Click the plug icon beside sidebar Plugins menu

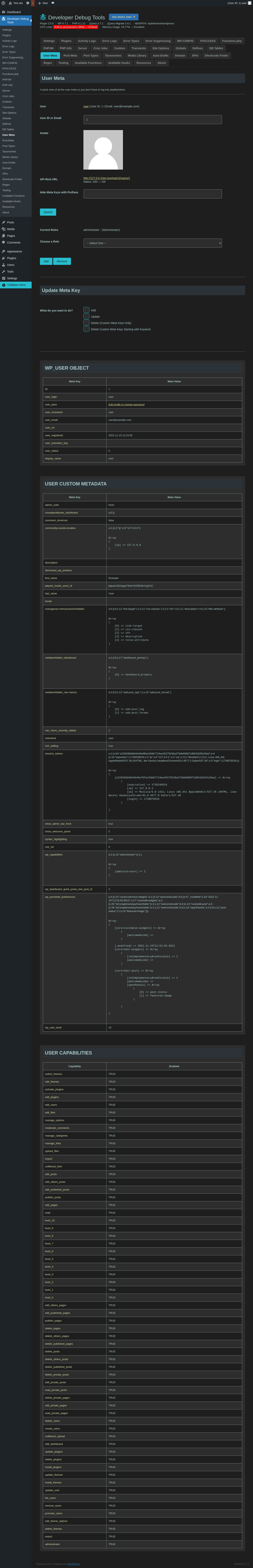pos(4,258)
